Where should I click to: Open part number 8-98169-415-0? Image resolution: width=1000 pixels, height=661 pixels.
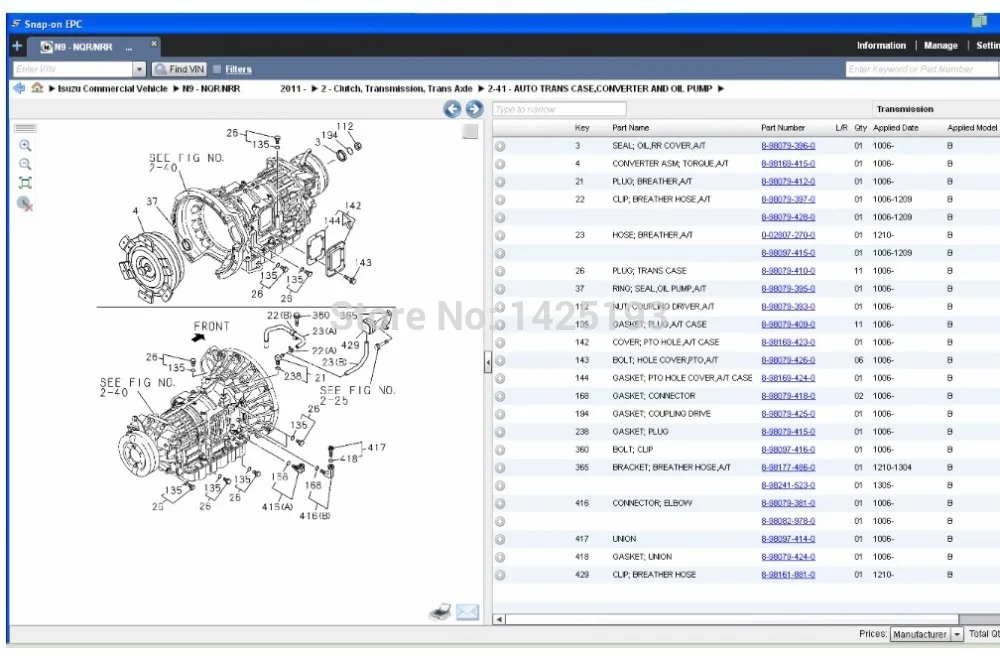click(788, 163)
